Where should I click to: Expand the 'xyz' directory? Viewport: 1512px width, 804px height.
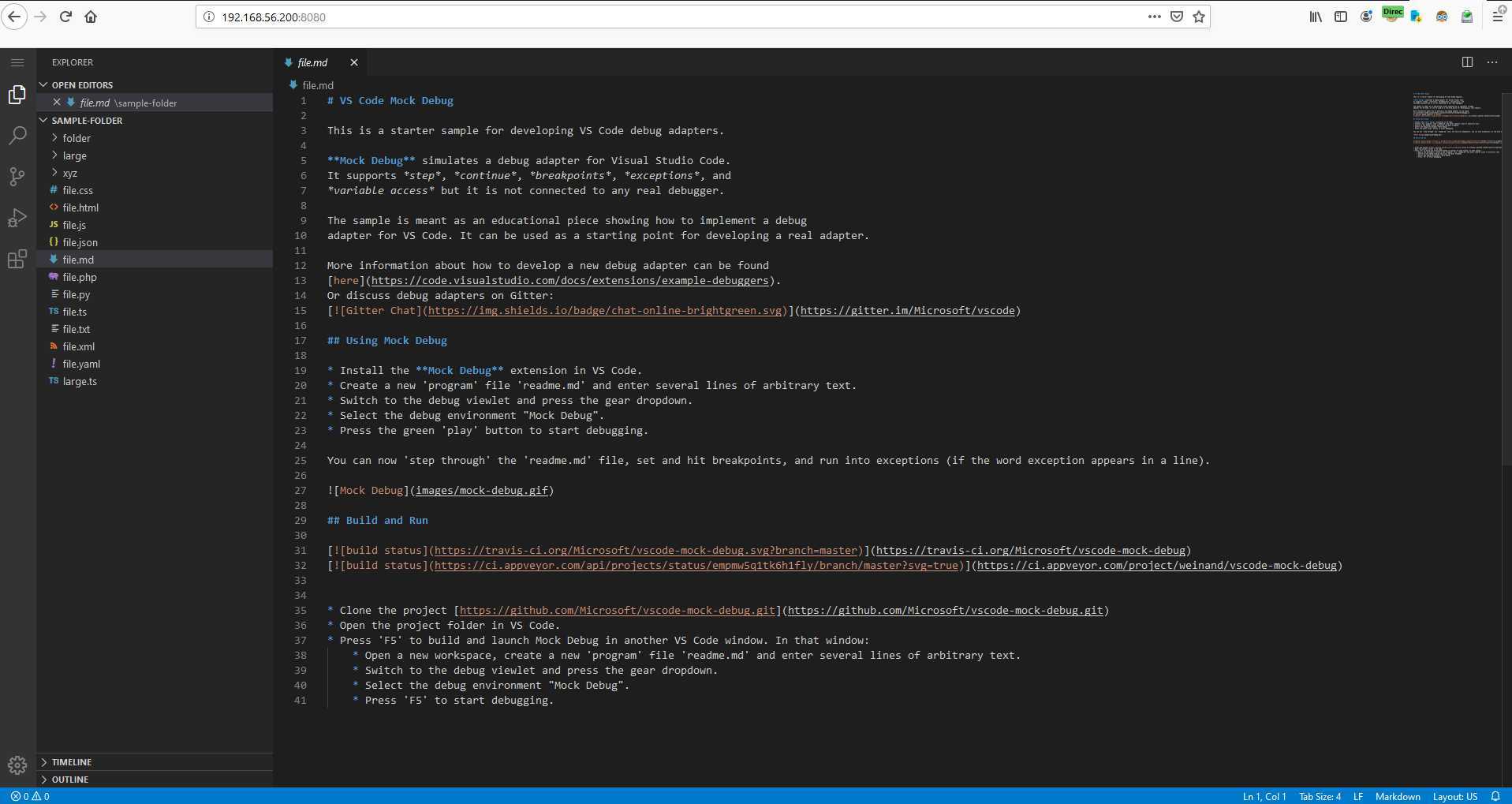click(x=155, y=173)
